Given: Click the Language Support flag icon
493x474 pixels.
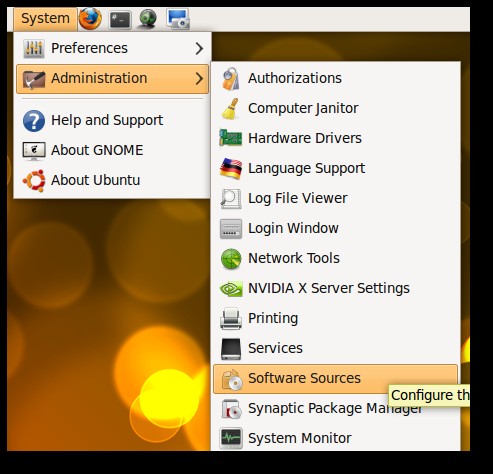Looking at the screenshot, I should 231,168.
